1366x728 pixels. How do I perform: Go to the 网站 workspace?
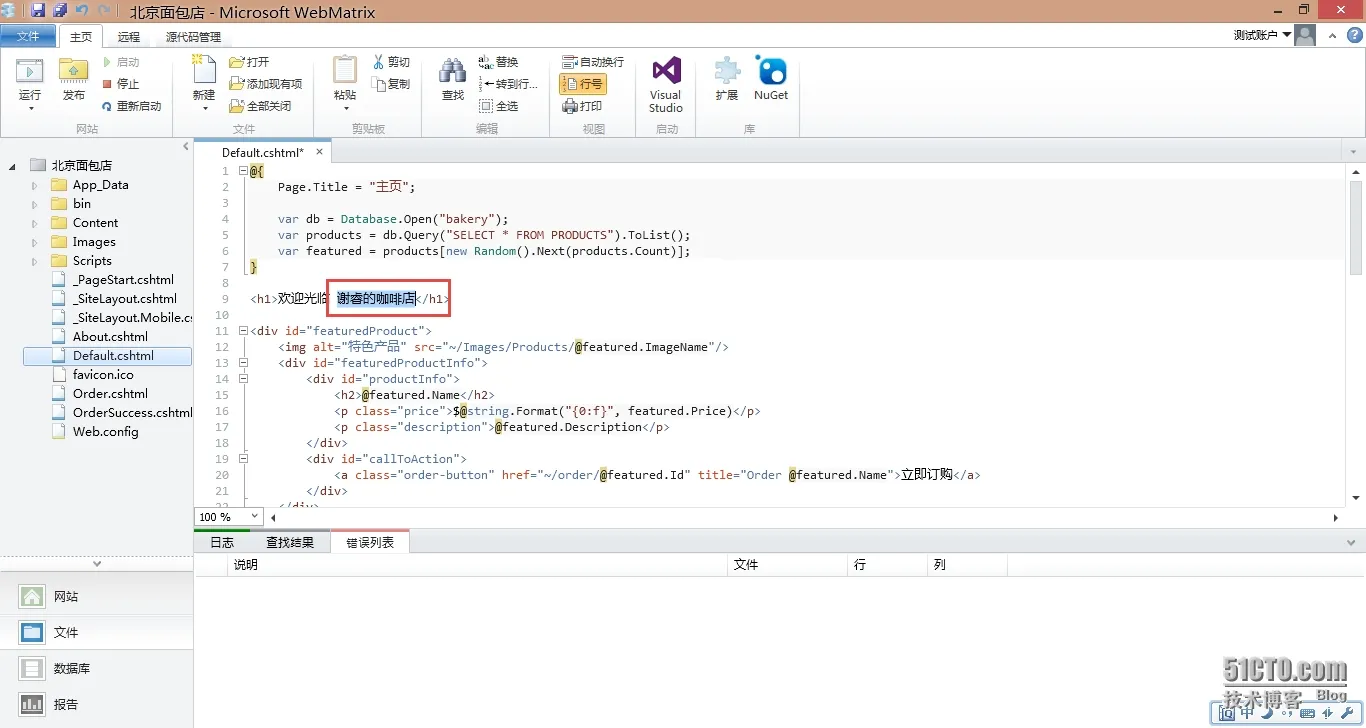[x=96, y=597]
